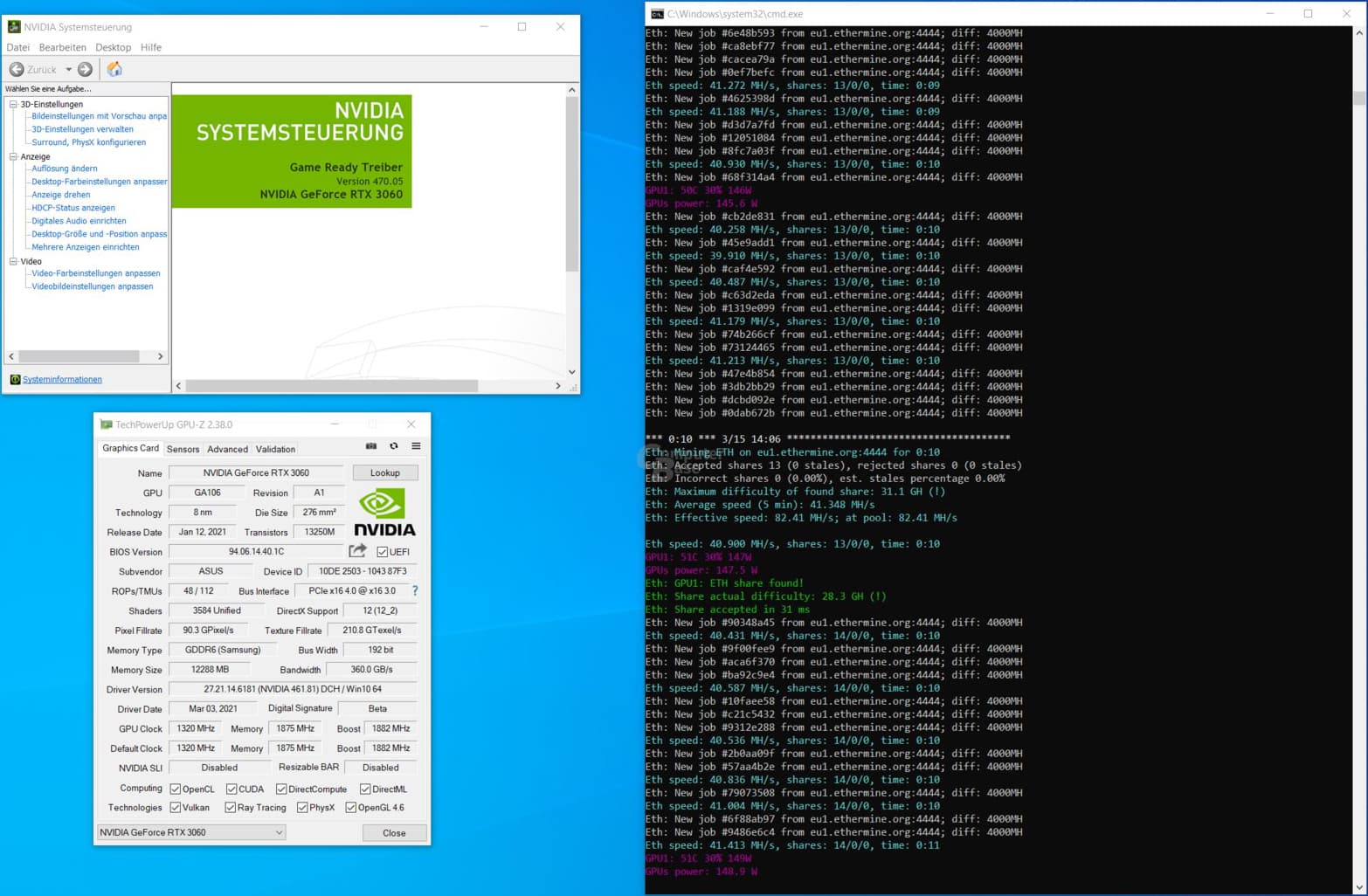The height and width of the screenshot is (896, 1368).
Task: Toggle the Vulkan checkbox
Action: click(176, 807)
